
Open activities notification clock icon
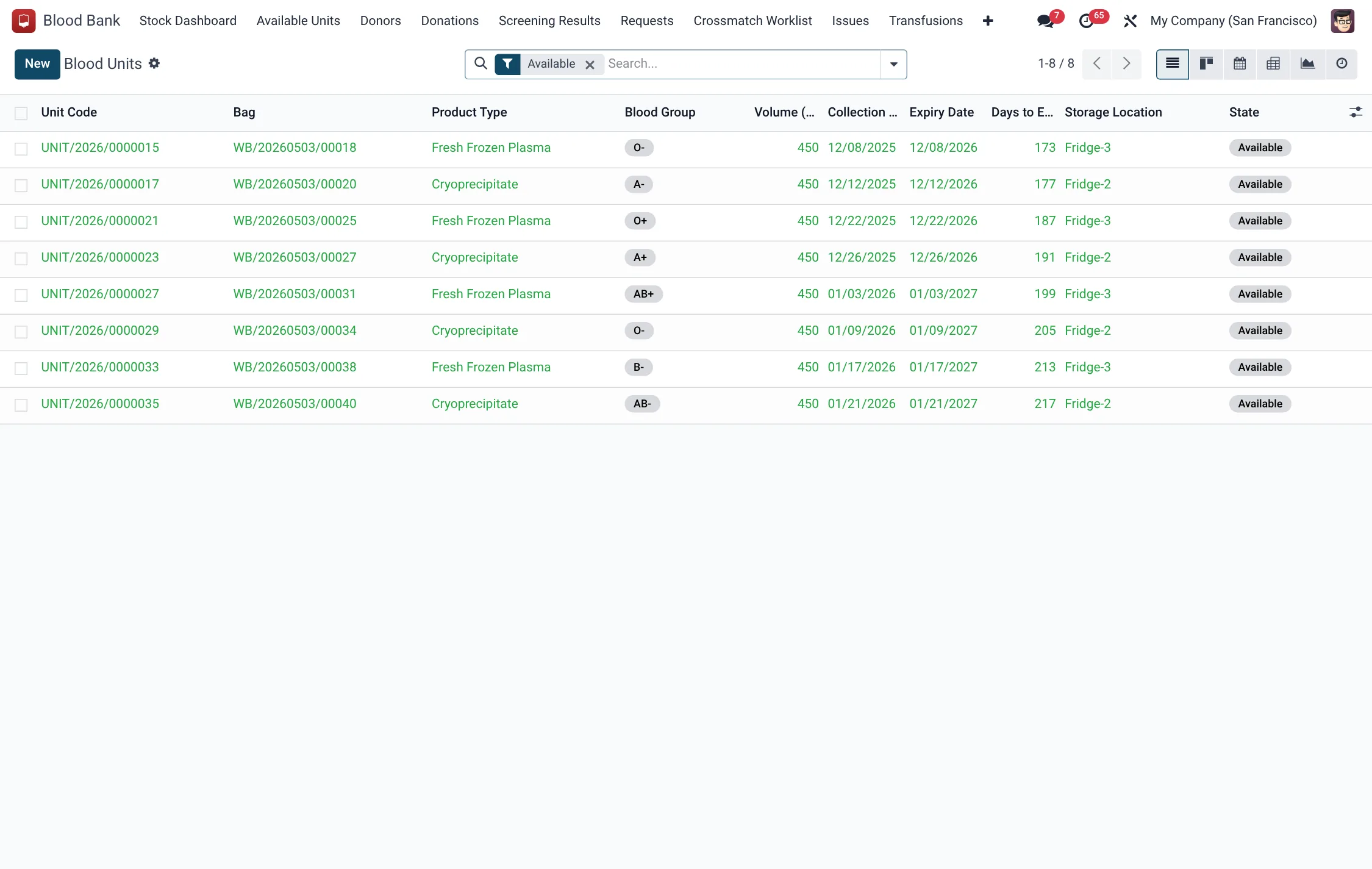[x=1086, y=21]
